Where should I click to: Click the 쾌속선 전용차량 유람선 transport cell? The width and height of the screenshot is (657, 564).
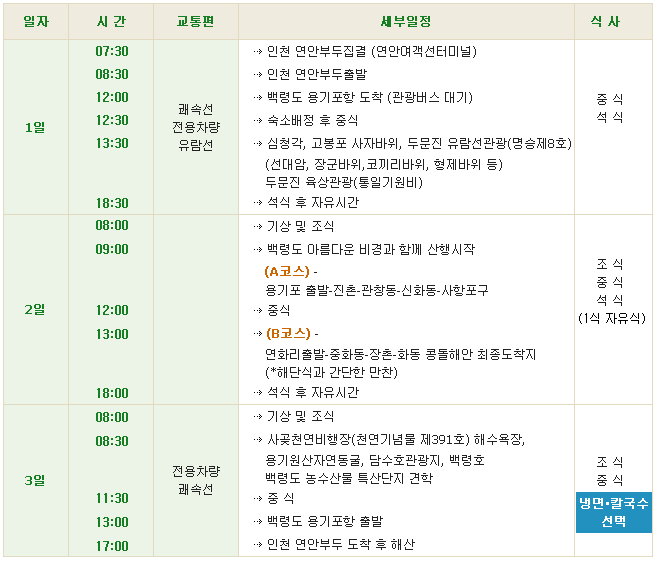[x=196, y=127]
